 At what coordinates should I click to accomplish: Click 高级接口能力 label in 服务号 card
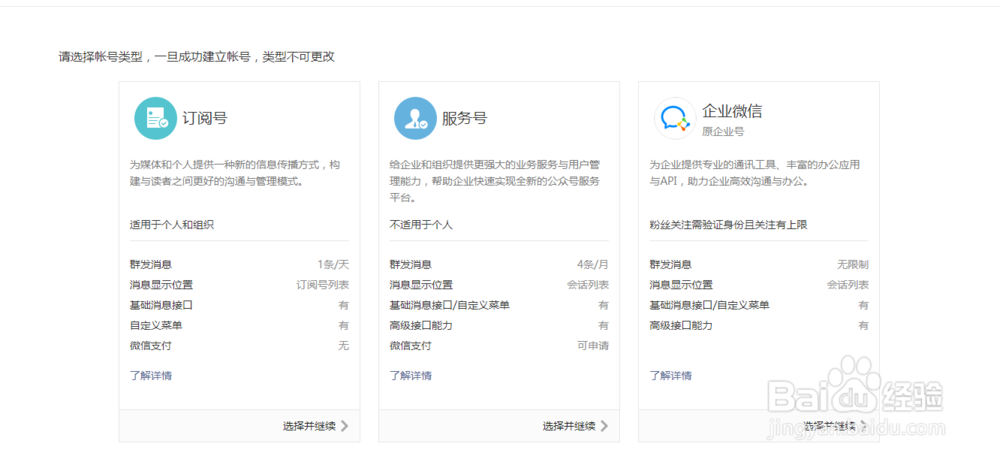coord(421,325)
